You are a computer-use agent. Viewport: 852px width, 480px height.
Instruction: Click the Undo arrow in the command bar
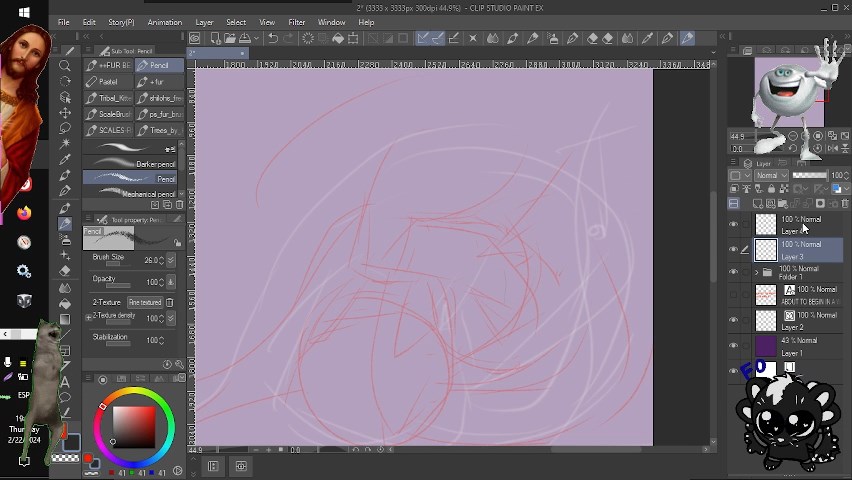click(x=272, y=39)
